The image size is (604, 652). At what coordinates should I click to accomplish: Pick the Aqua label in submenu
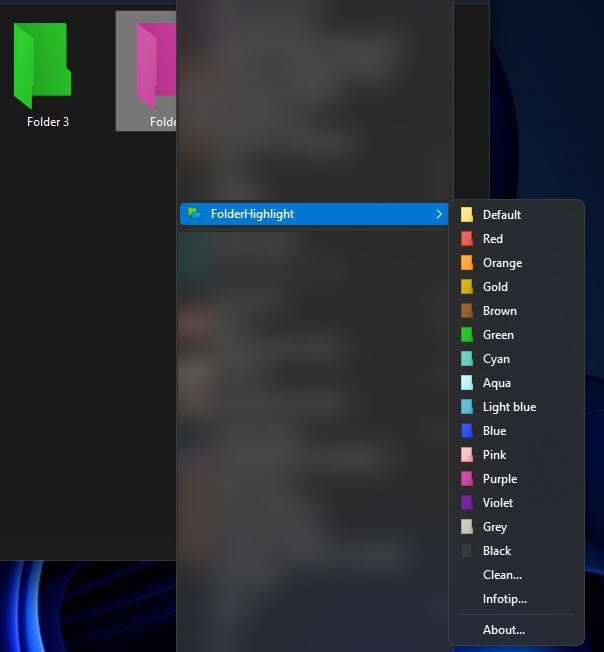click(x=497, y=383)
